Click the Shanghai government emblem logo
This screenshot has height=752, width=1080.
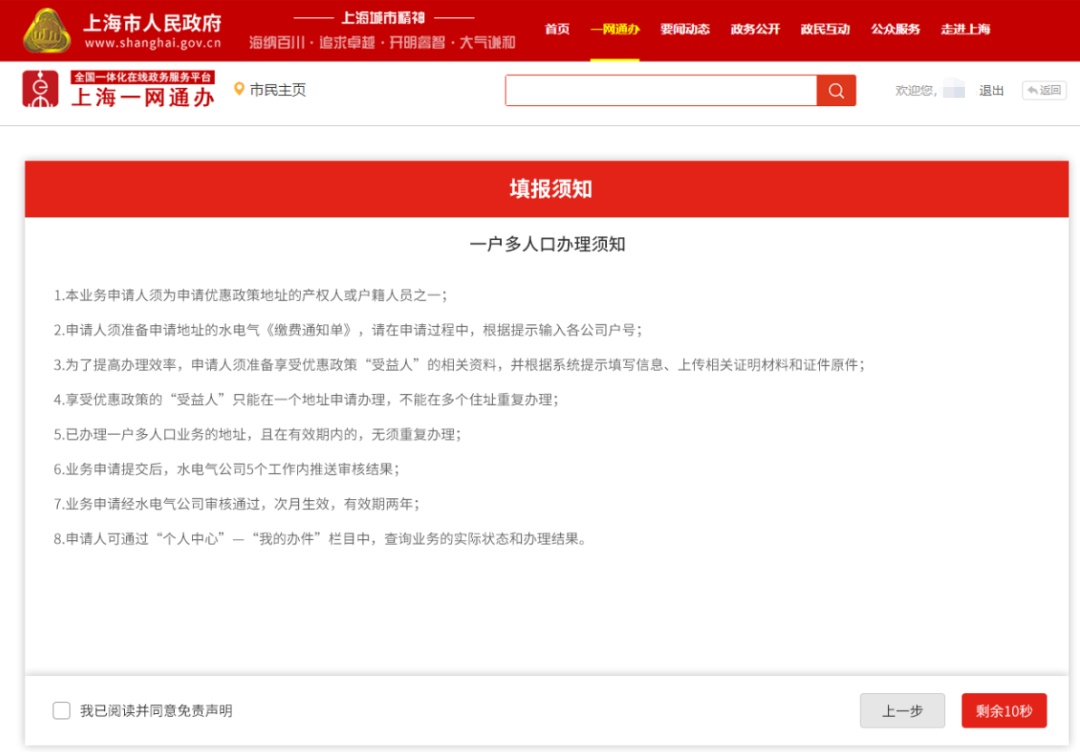click(x=46, y=30)
